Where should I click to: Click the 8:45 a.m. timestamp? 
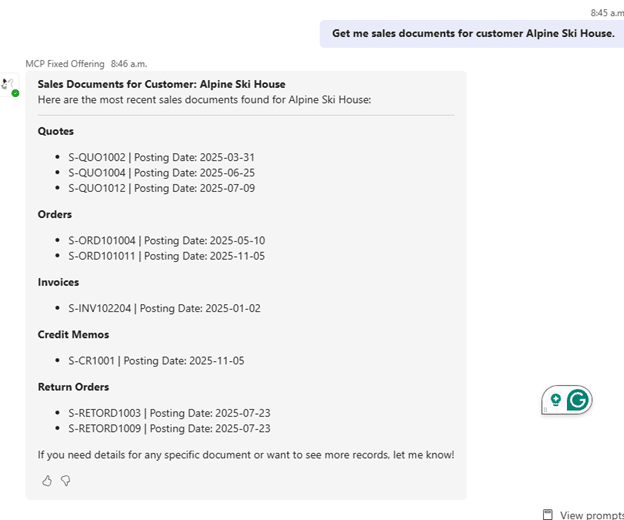pos(607,13)
